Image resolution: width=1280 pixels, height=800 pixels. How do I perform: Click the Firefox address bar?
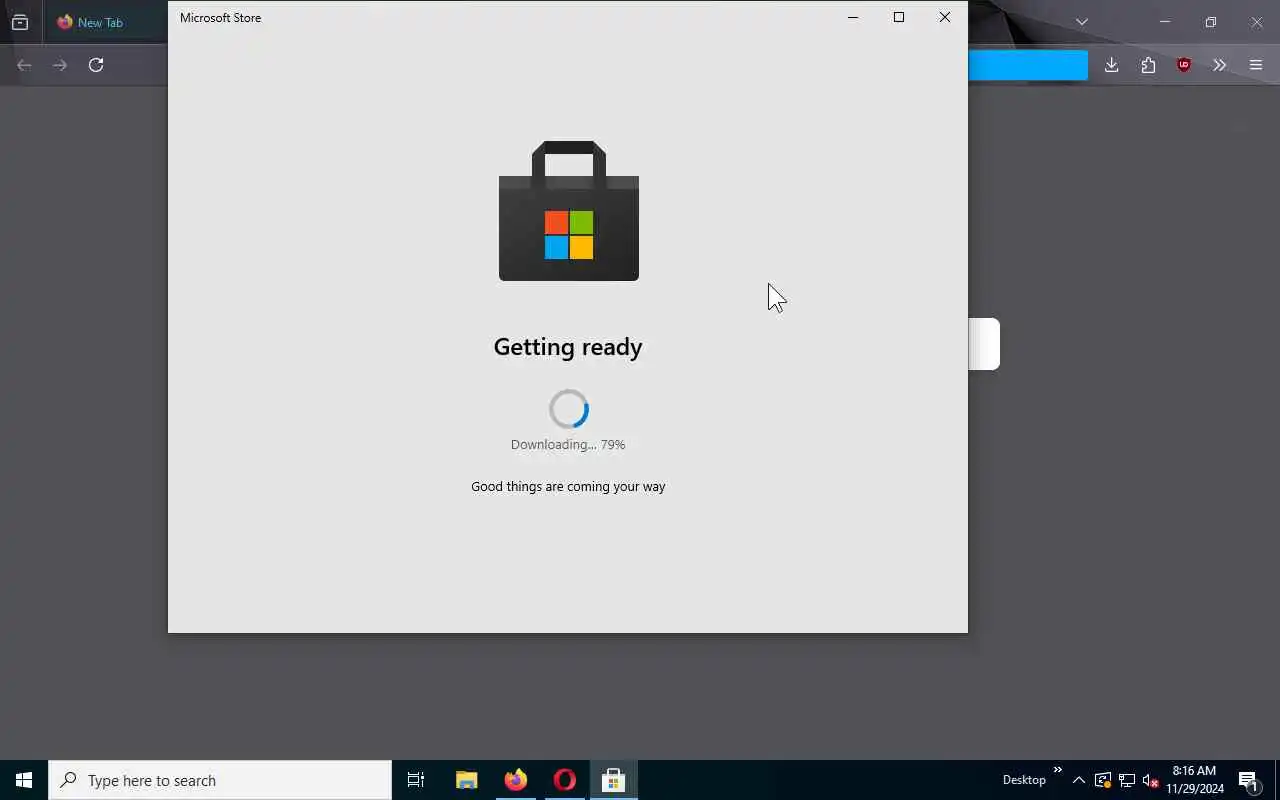1028,65
